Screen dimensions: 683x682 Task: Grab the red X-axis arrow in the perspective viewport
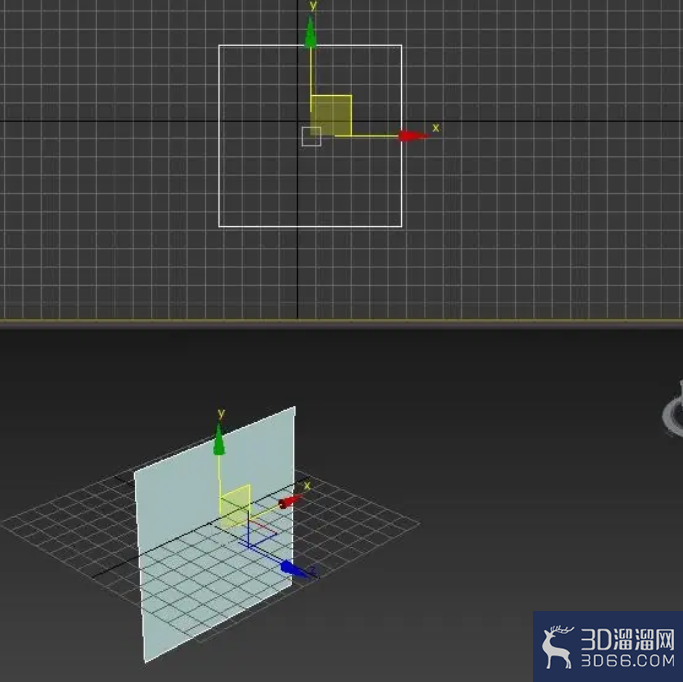point(290,502)
